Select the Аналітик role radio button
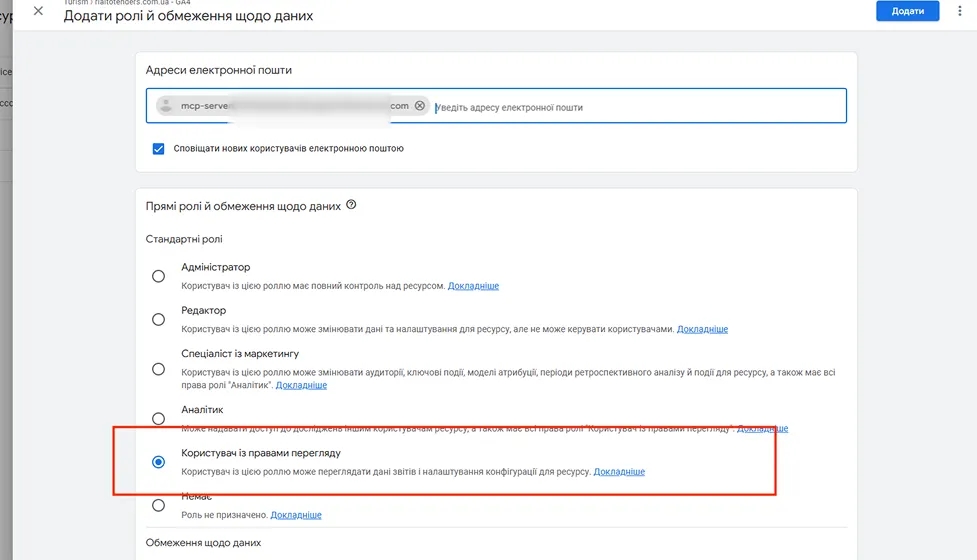The image size is (977, 560). click(158, 419)
